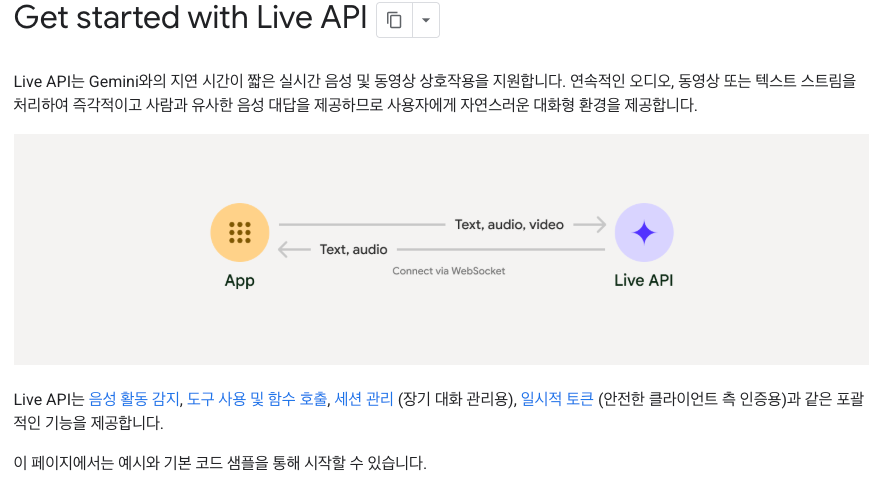Open the 도구 사용 및 함수 호출 link

256,399
